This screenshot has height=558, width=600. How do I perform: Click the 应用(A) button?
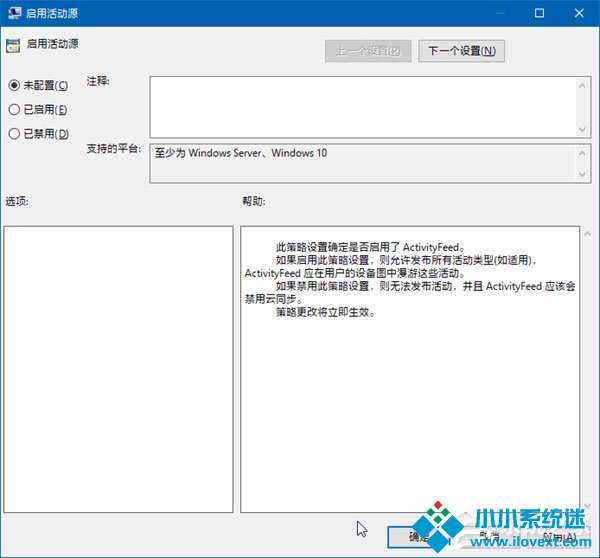559,537
